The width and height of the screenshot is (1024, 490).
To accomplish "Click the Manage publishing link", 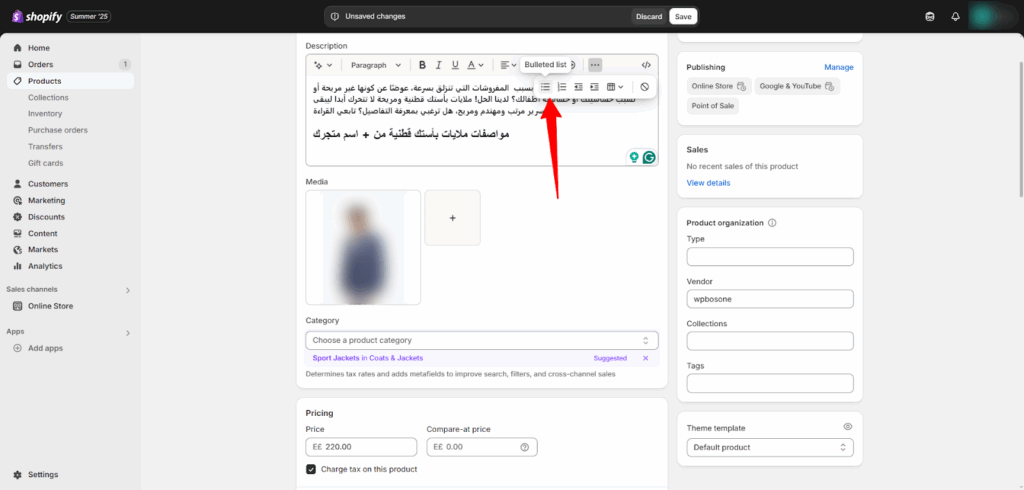I will [838, 67].
